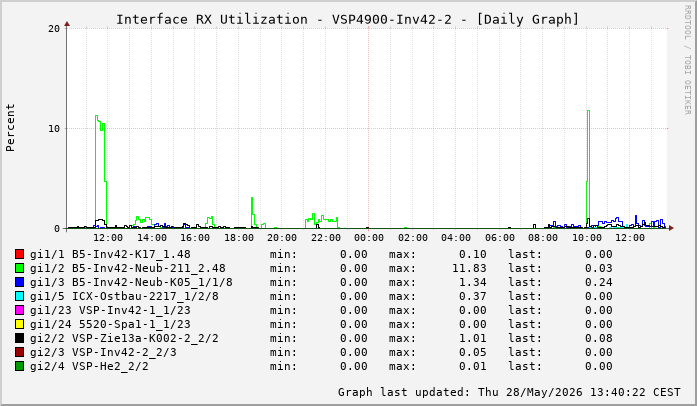Click the dark red gi2/3 legend swatch
This screenshot has height=406, width=697.
tap(19, 352)
